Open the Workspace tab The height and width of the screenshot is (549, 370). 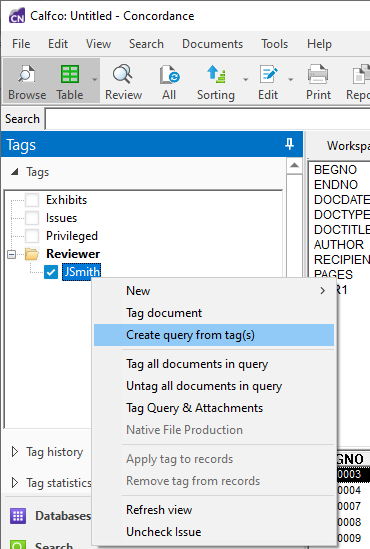(347, 146)
